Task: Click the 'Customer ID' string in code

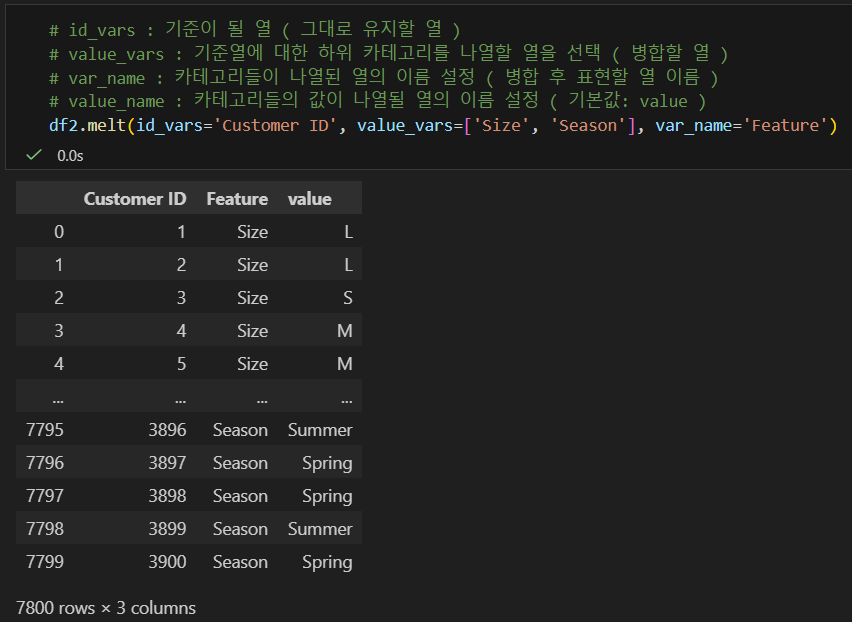Action: click(x=275, y=125)
